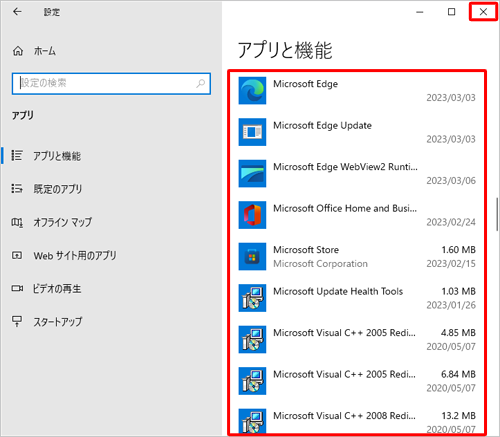Viewport: 500px width, 437px height.
Task: Click the magnifier icon in search box
Action: [200, 83]
